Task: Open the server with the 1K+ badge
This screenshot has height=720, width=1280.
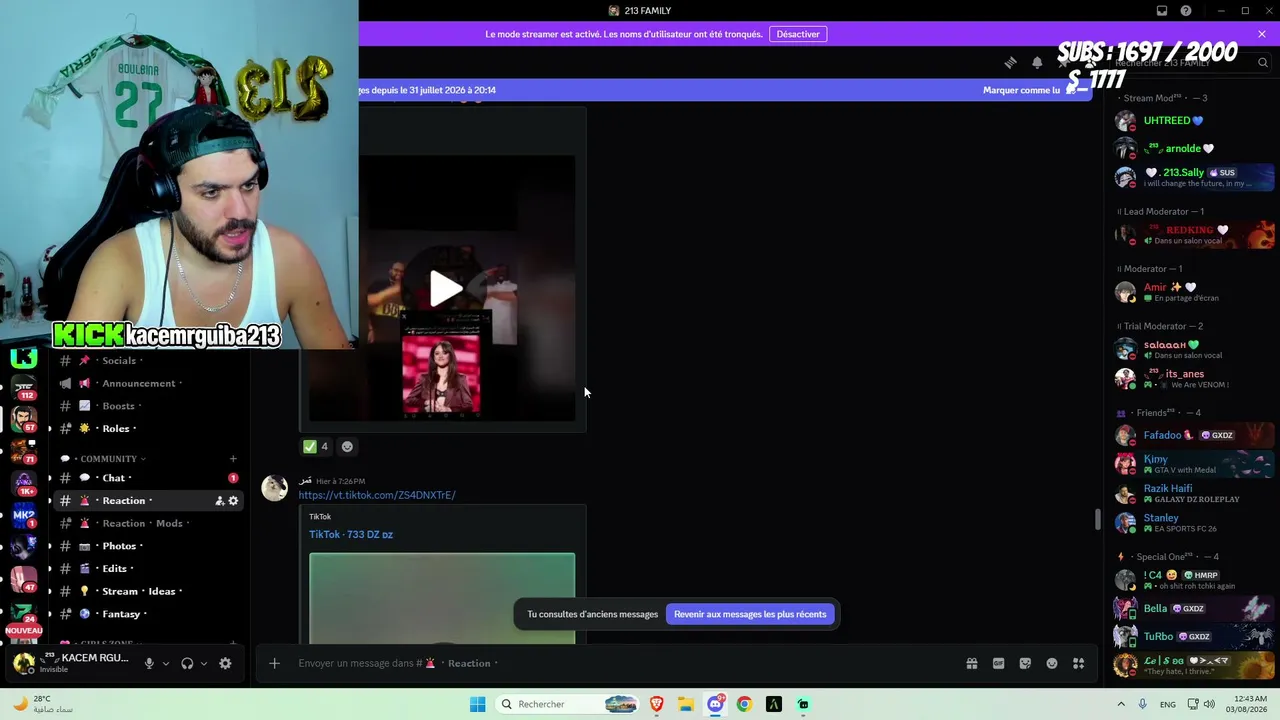Action: point(23,484)
